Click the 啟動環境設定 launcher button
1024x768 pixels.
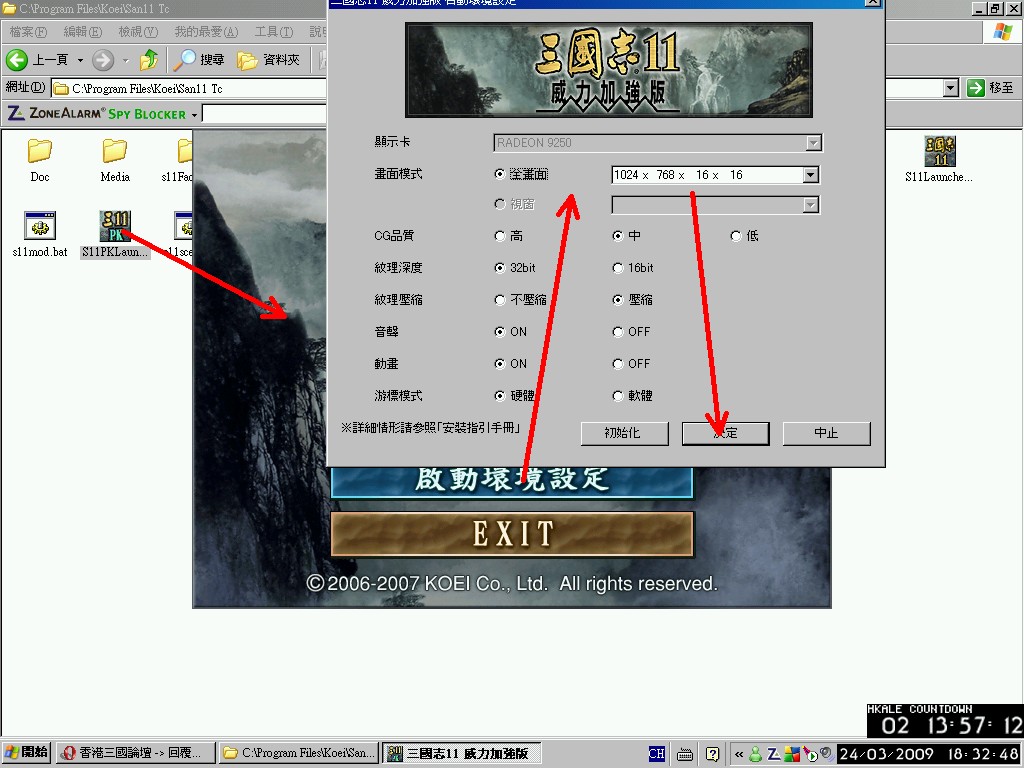pos(512,481)
